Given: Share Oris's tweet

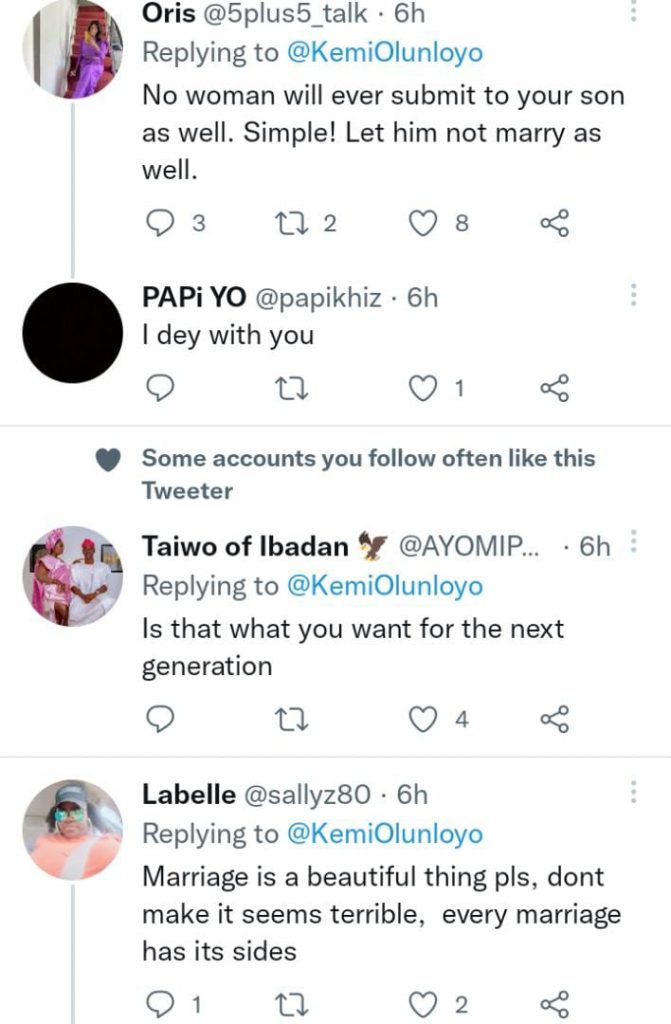Looking at the screenshot, I should [x=554, y=224].
